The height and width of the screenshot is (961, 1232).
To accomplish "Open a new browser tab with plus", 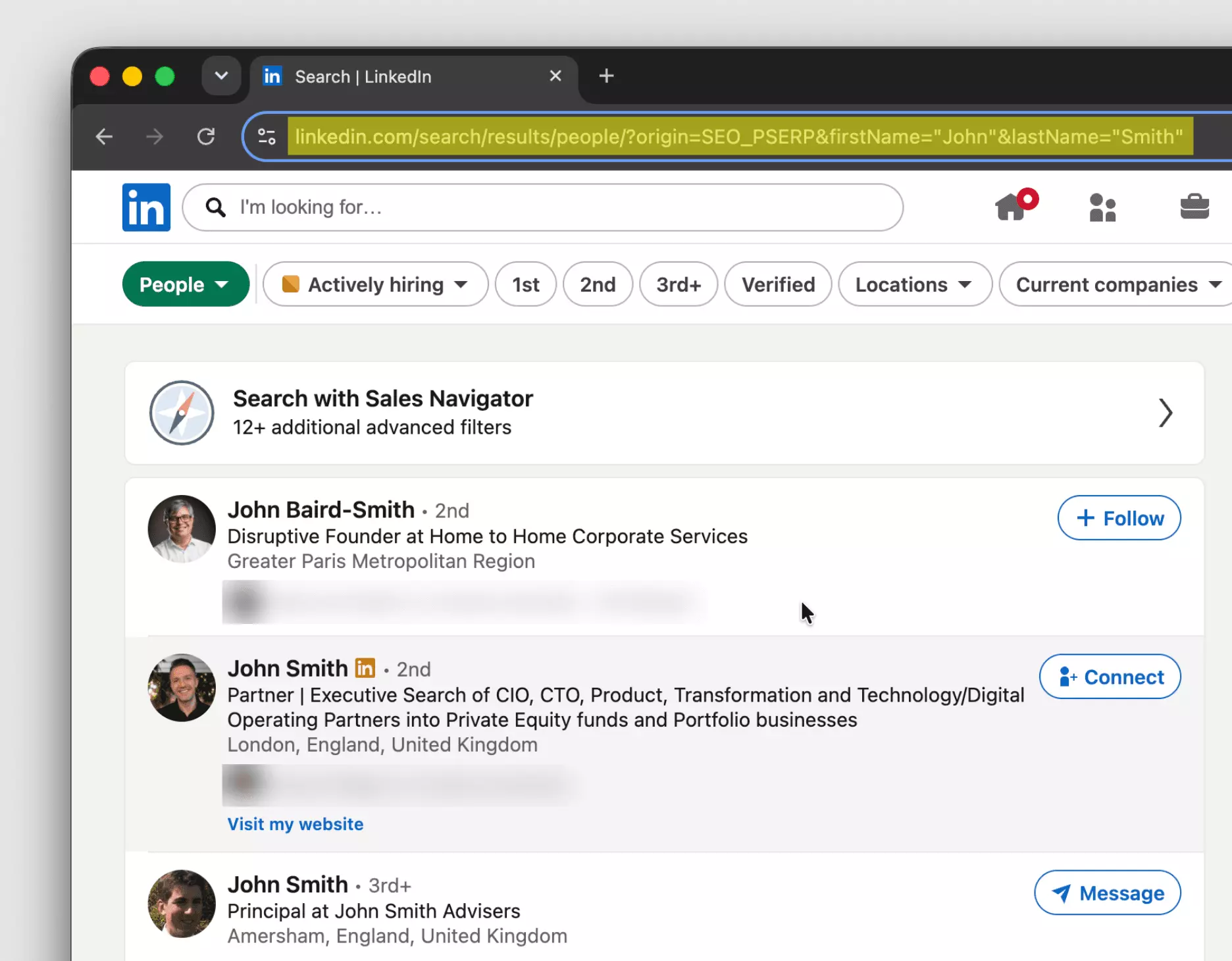I will pos(606,76).
